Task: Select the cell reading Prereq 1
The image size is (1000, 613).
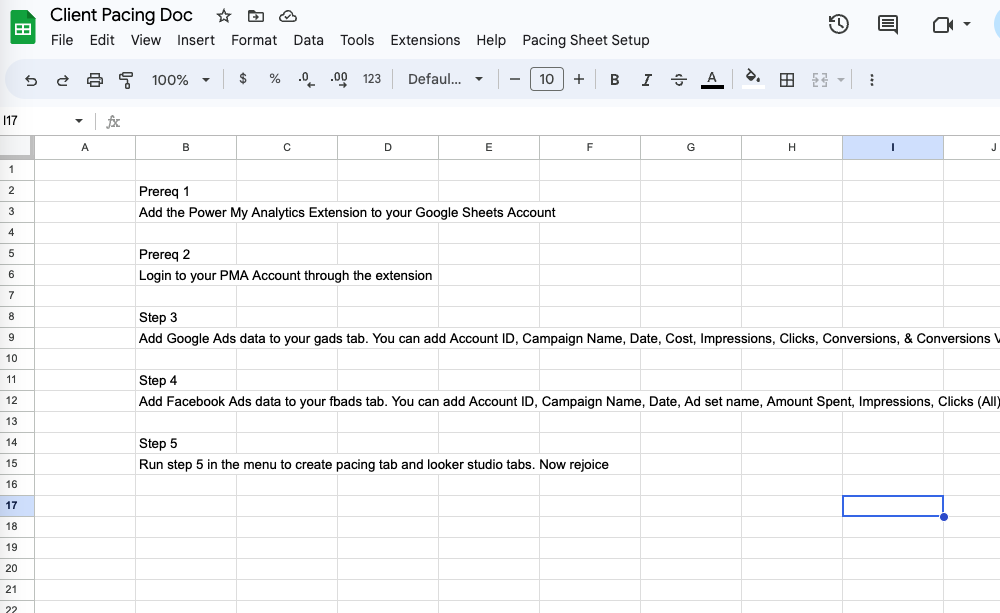Action: coord(186,191)
